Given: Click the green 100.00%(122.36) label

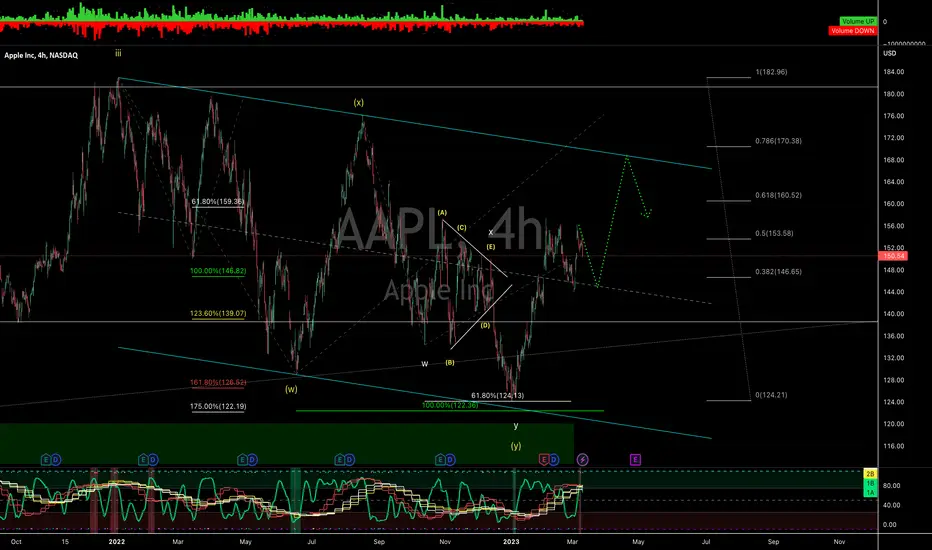Looking at the screenshot, I should (x=450, y=406).
